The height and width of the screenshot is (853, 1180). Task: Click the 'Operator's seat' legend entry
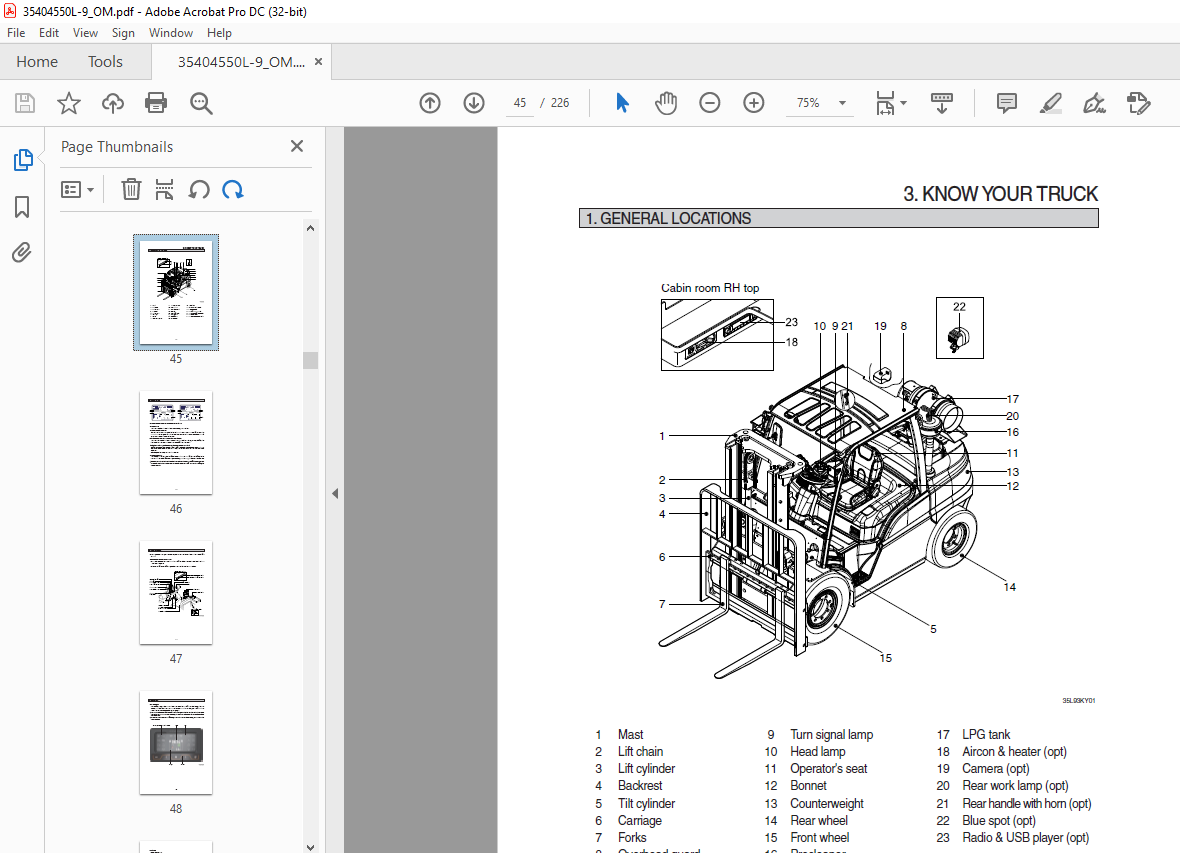[829, 769]
